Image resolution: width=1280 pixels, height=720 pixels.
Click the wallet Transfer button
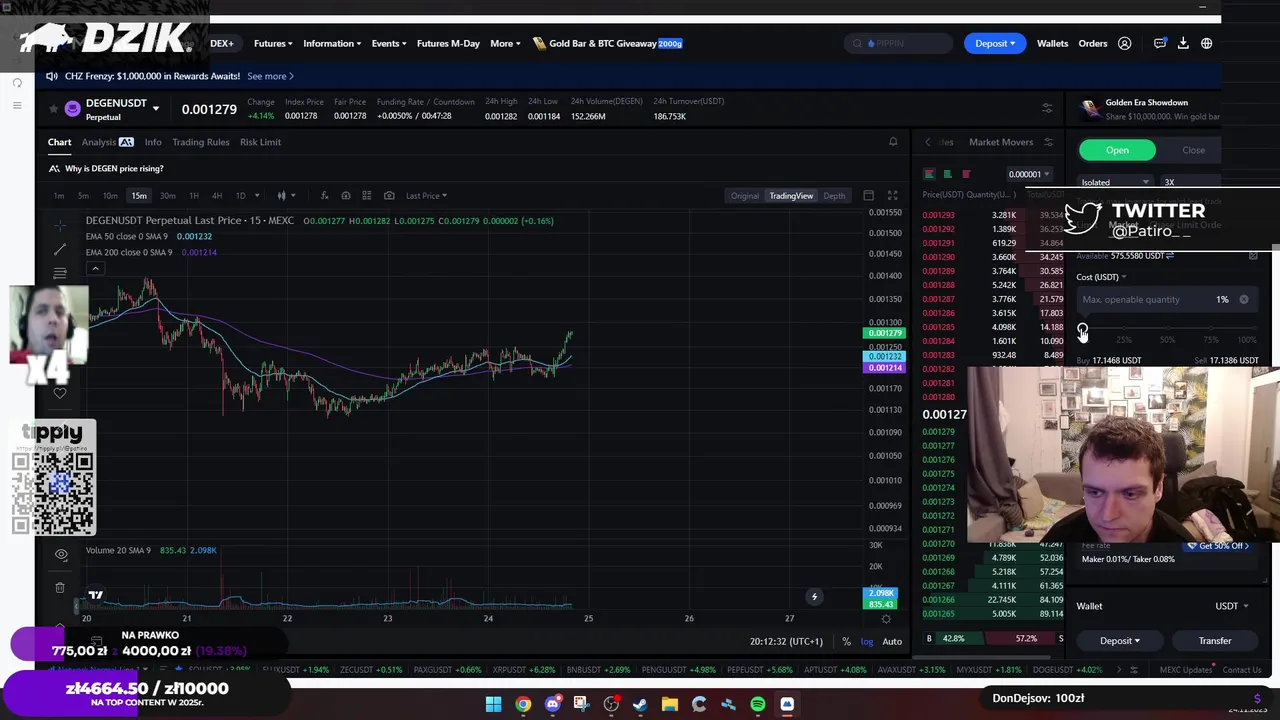(x=1215, y=641)
